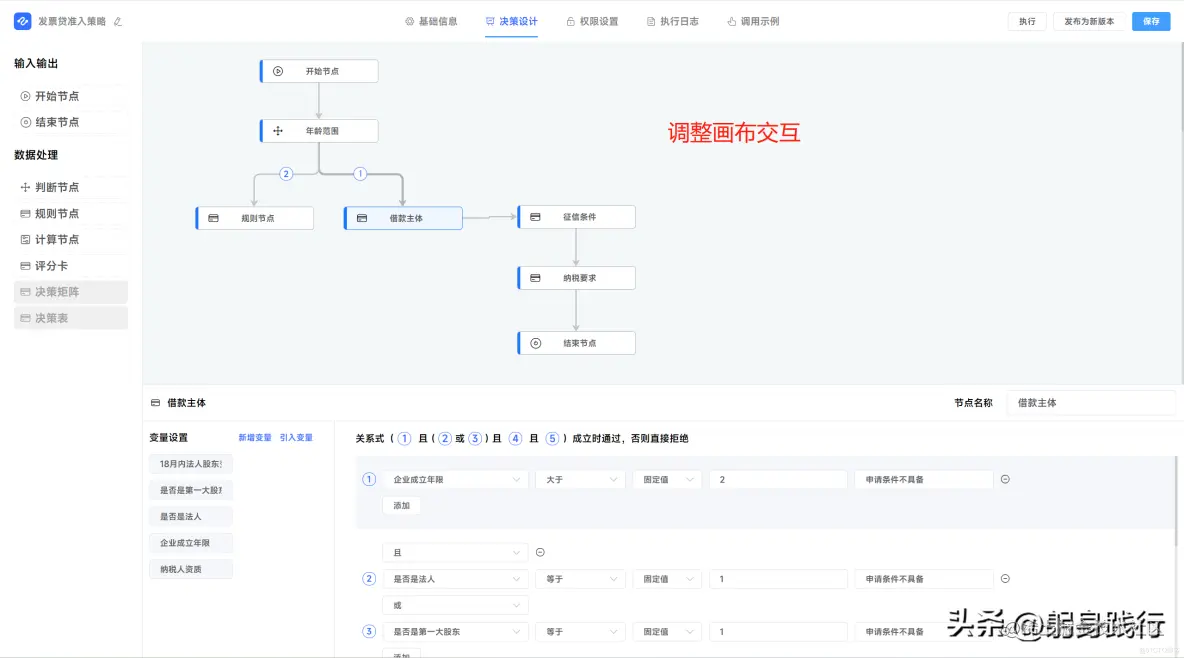1184x658 pixels.
Task: Click the app logo icon at top left
Action: click(22, 20)
